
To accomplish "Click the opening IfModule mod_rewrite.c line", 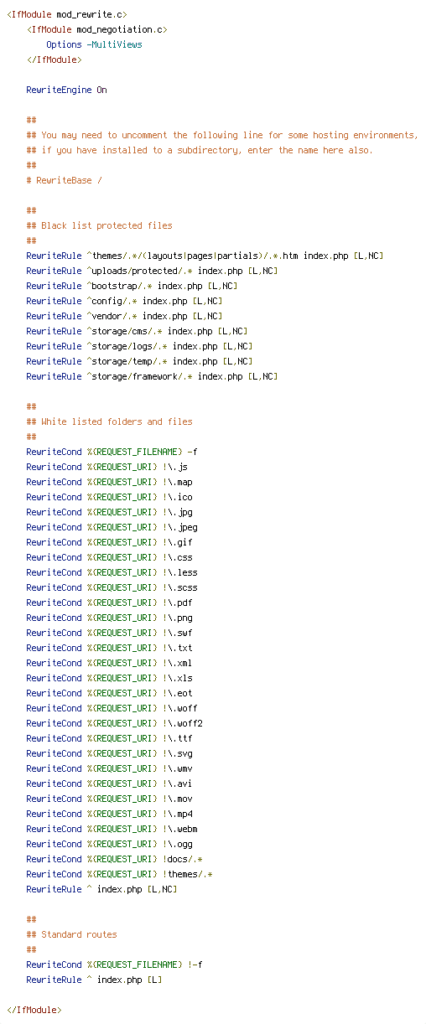I will pos(67,14).
